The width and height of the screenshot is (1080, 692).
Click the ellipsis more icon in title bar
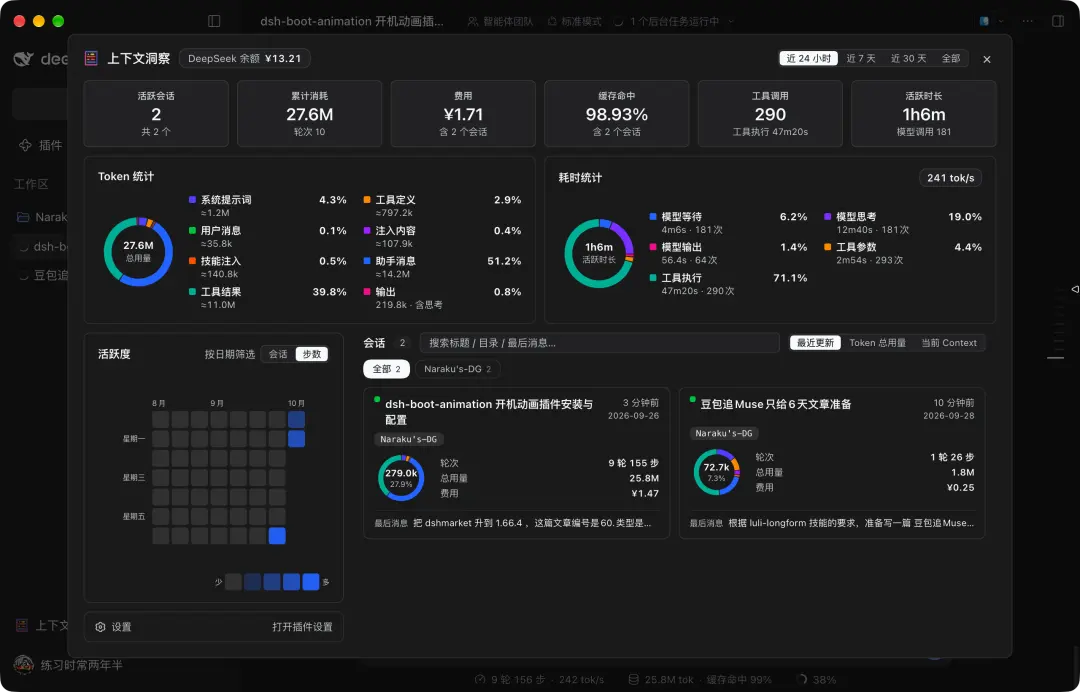(x=1028, y=21)
